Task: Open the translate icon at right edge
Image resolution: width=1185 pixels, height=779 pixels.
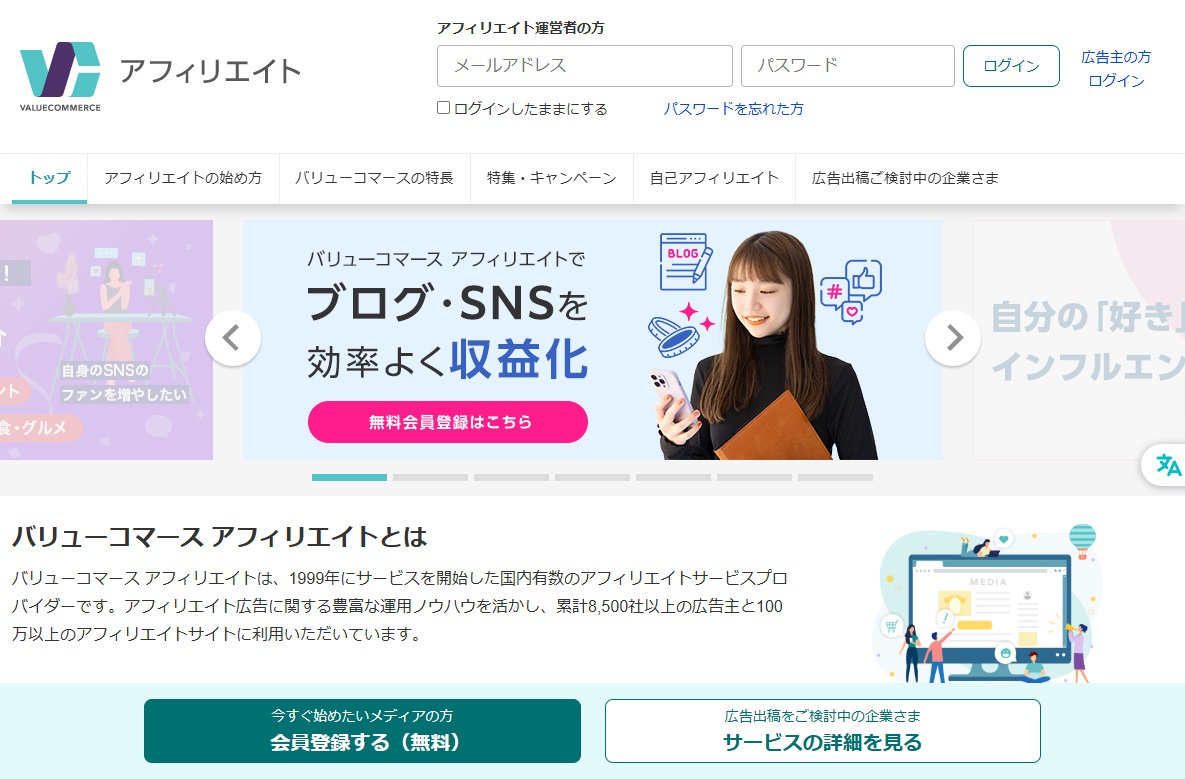Action: (x=1168, y=465)
